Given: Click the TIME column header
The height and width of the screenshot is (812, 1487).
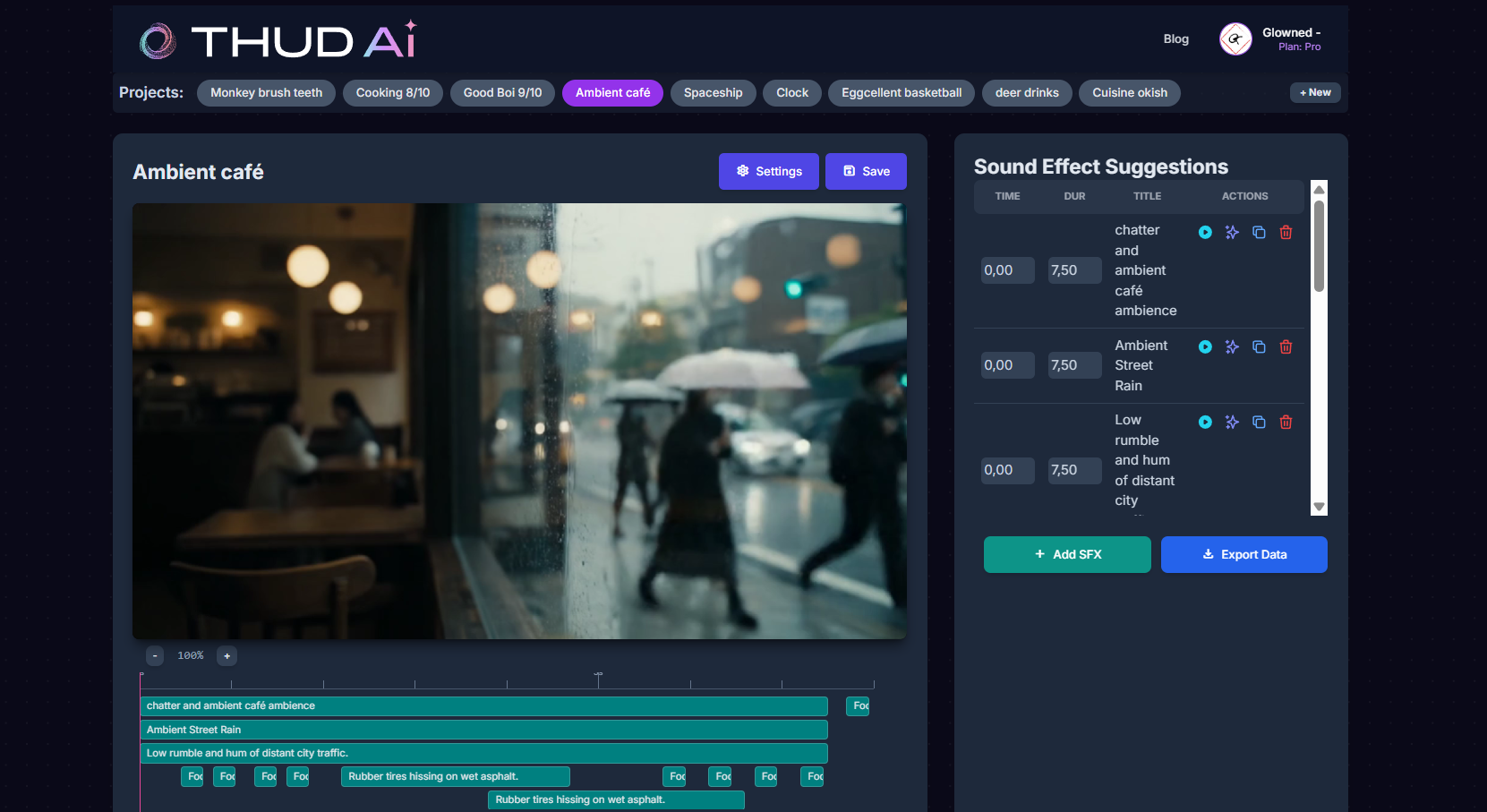Looking at the screenshot, I should 1007,196.
